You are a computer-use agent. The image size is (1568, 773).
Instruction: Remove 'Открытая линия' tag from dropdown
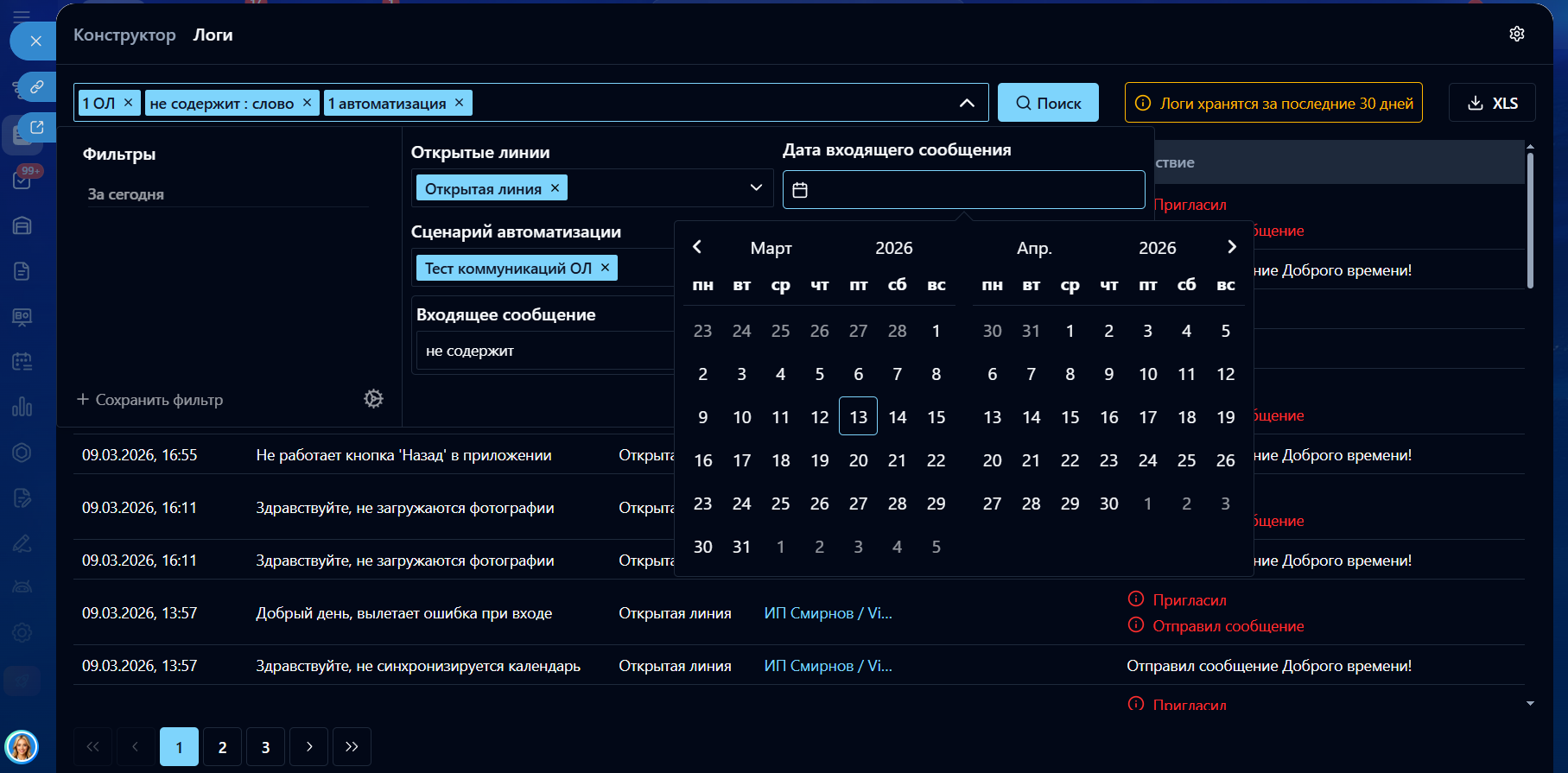coord(555,188)
